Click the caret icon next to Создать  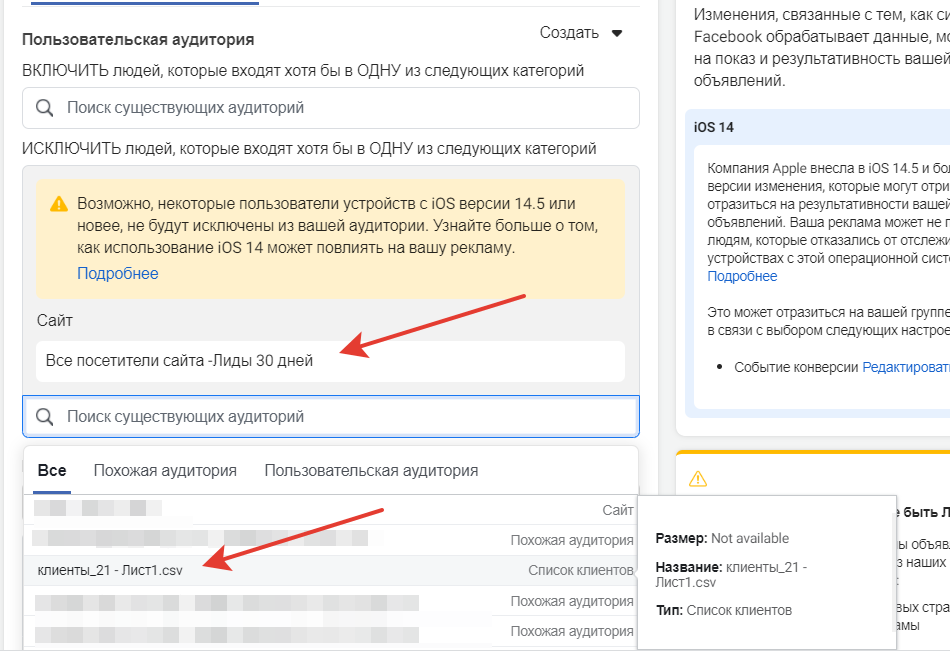point(618,32)
